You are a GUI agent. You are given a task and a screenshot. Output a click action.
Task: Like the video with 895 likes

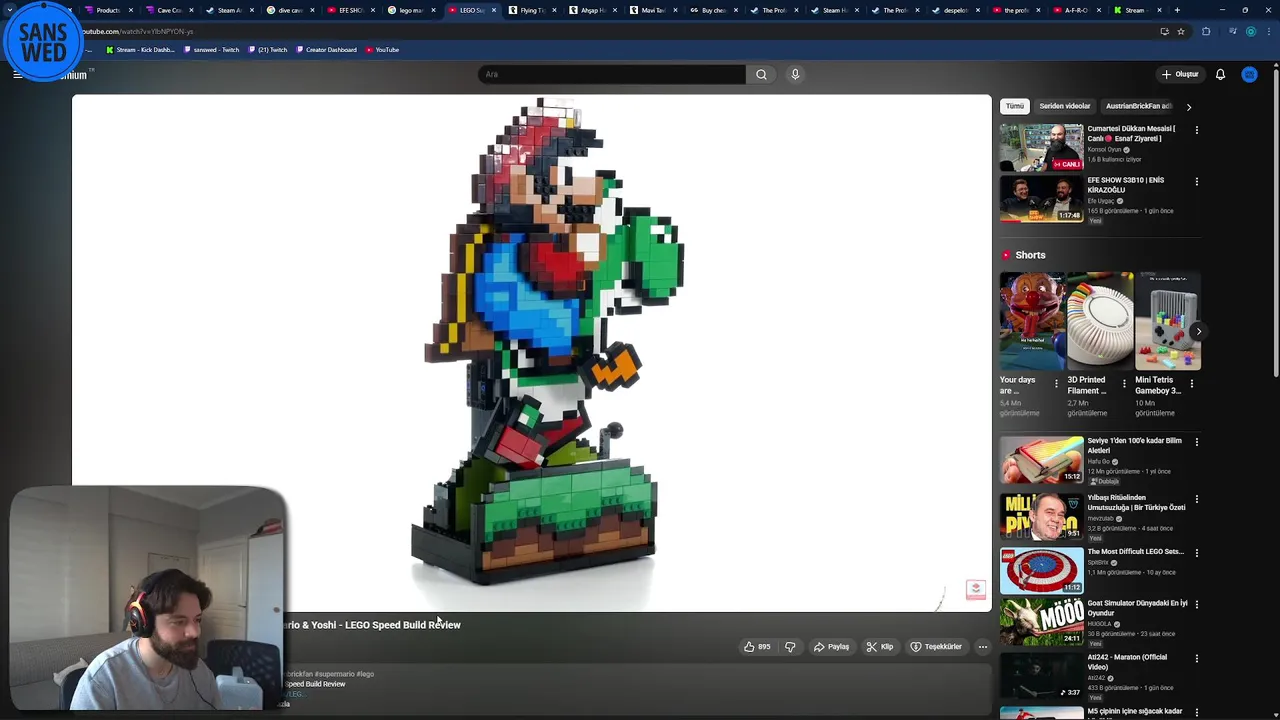pyautogui.click(x=757, y=647)
